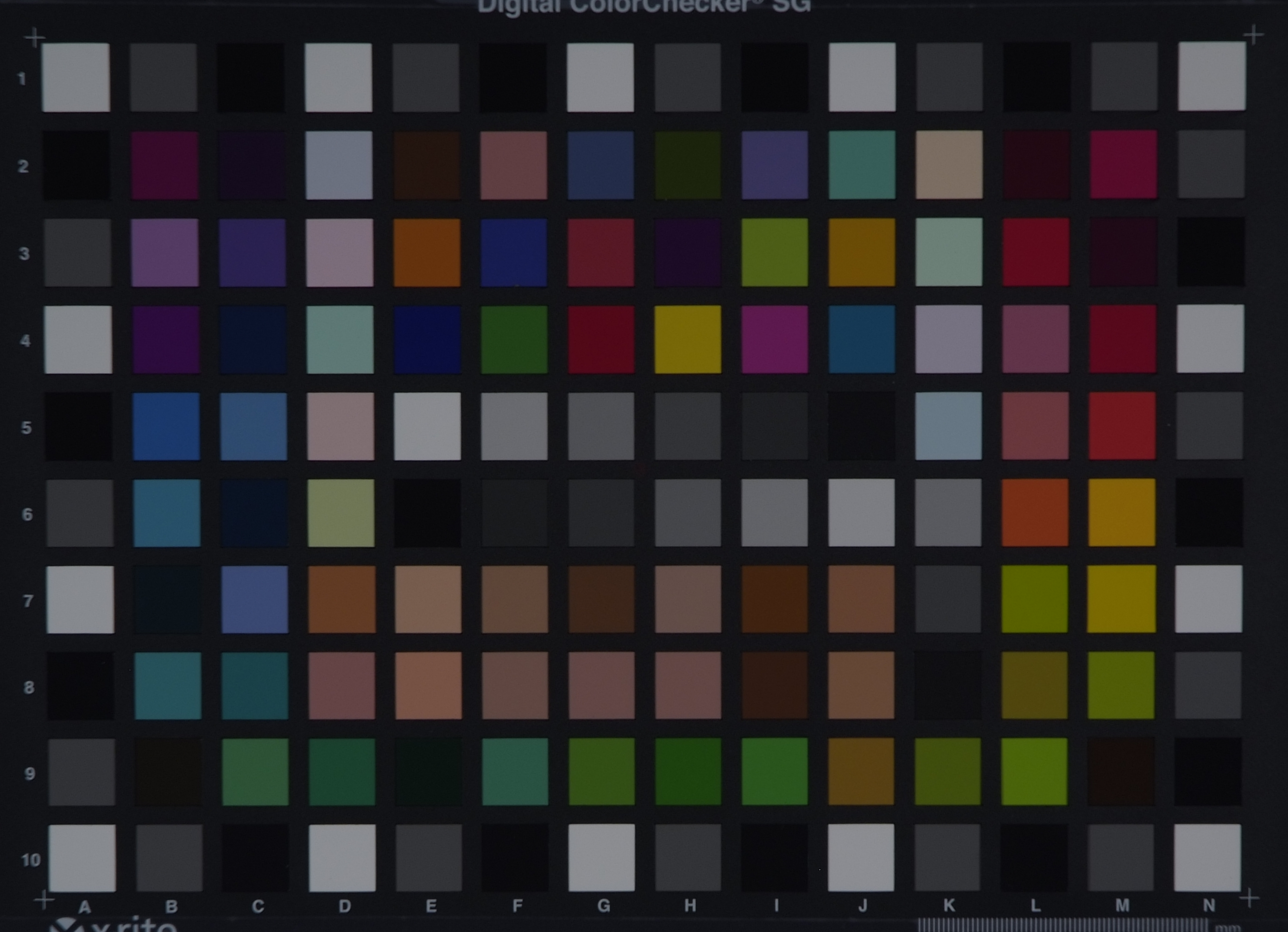Select the periwinkle blue patch at C7
This screenshot has height=932, width=1288.
click(x=254, y=600)
